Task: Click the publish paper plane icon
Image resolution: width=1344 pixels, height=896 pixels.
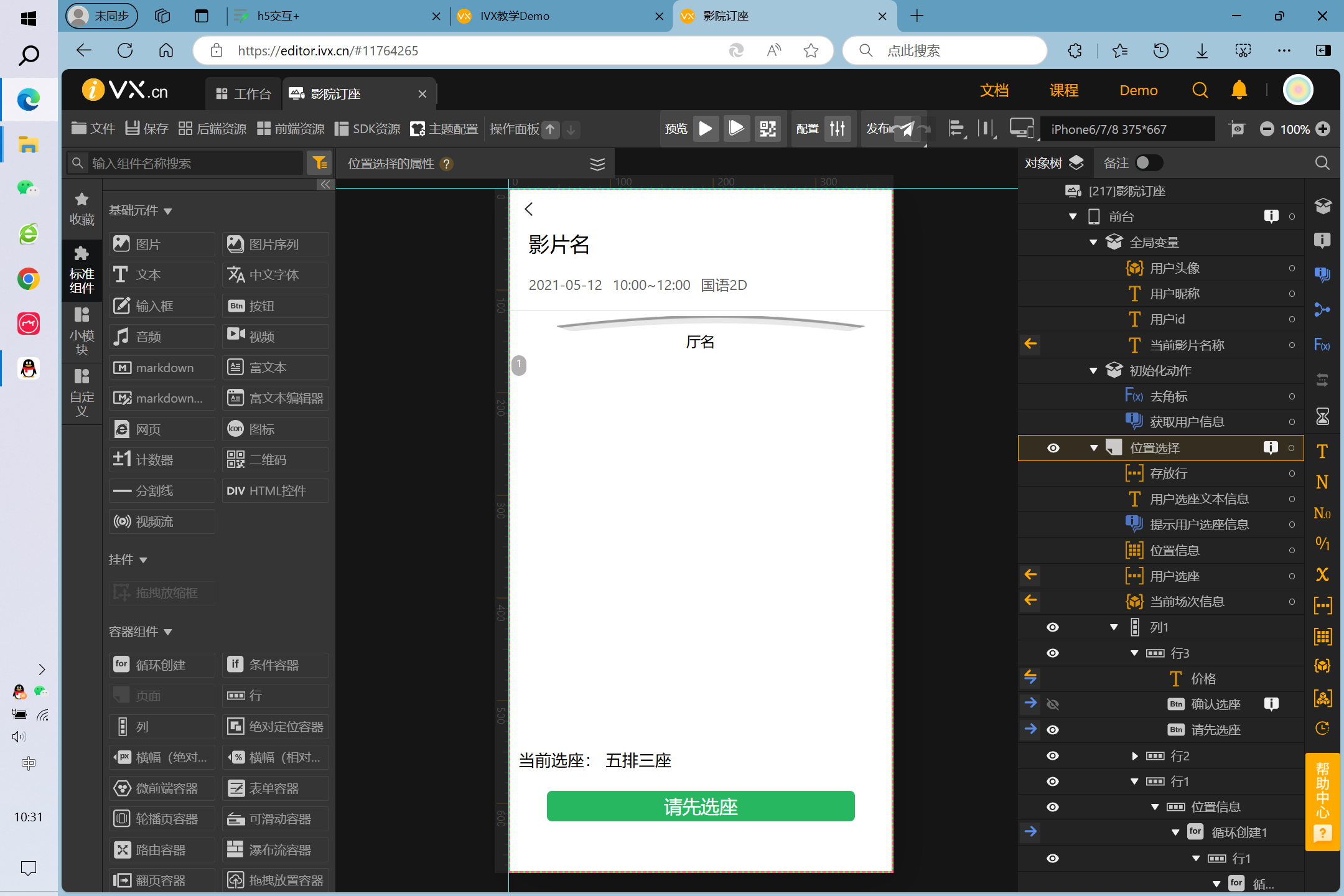Action: 907,129
